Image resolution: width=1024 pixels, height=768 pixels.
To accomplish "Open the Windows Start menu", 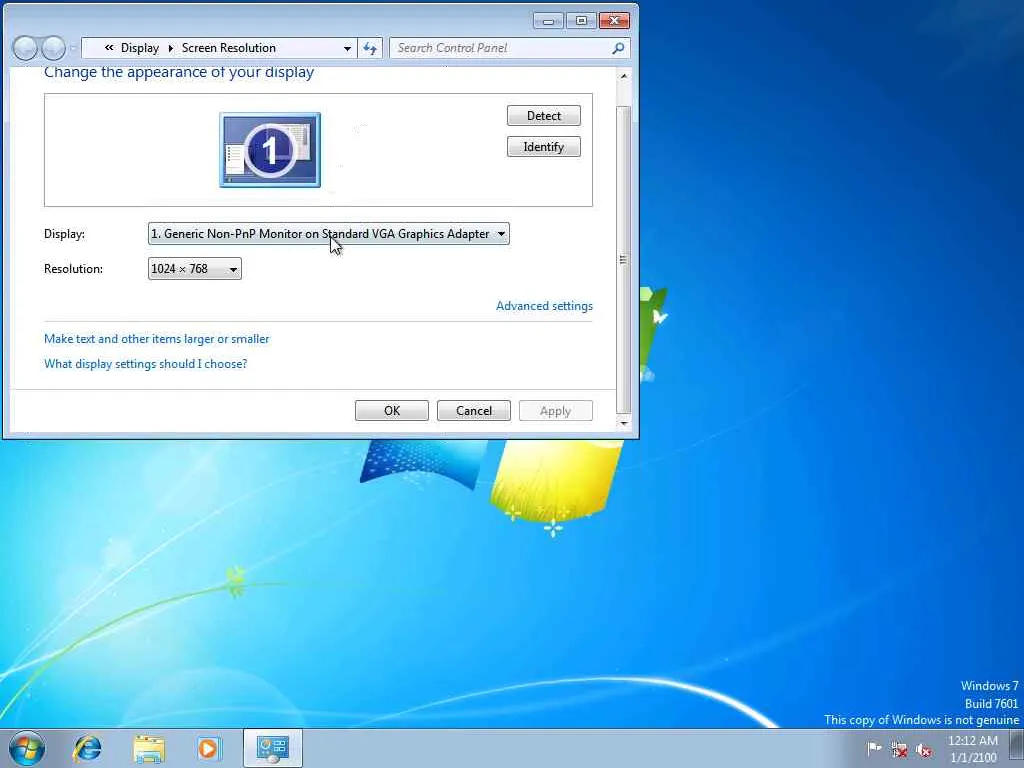I will click(x=27, y=748).
